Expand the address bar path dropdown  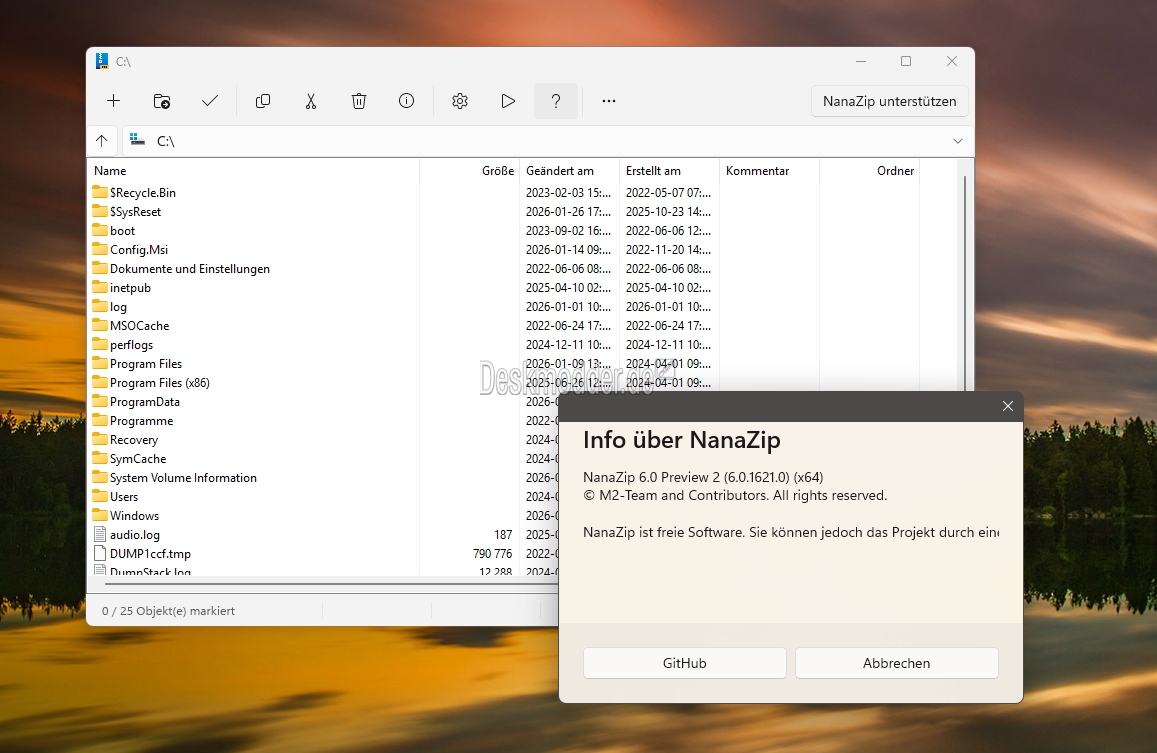pos(957,141)
